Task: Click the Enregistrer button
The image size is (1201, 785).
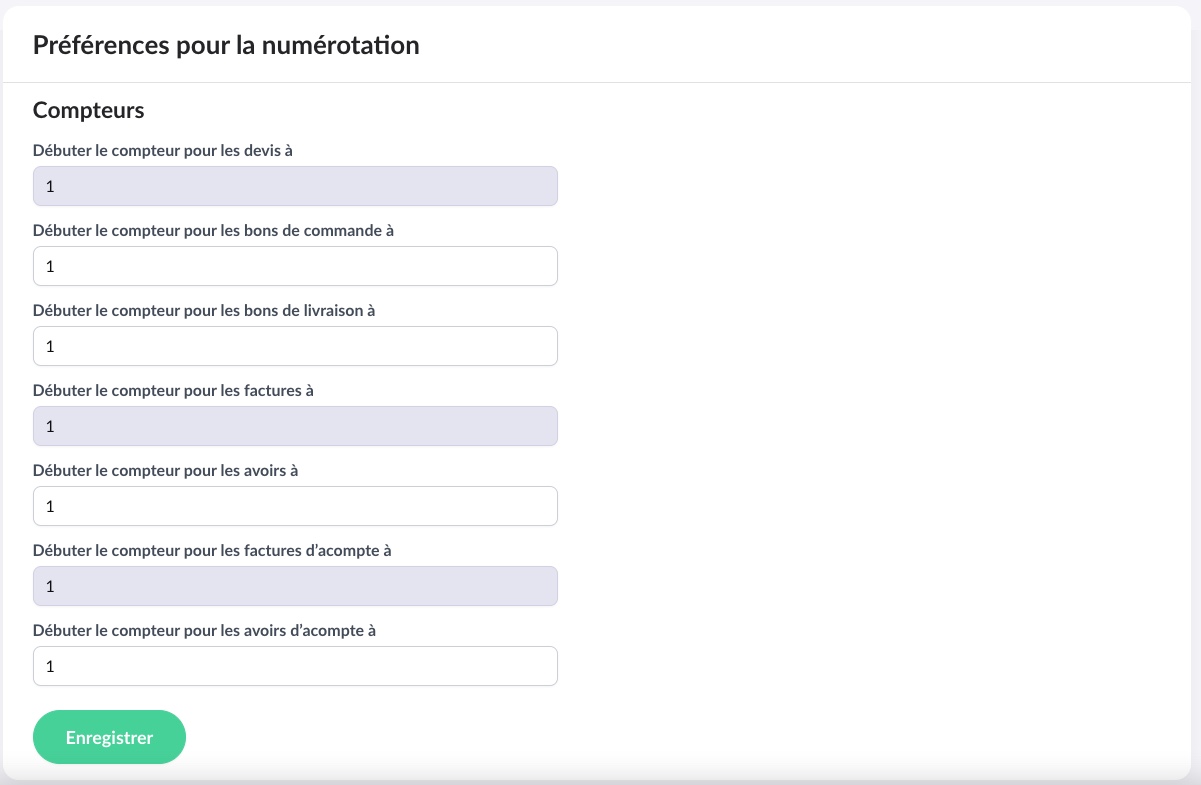Action: tap(110, 737)
